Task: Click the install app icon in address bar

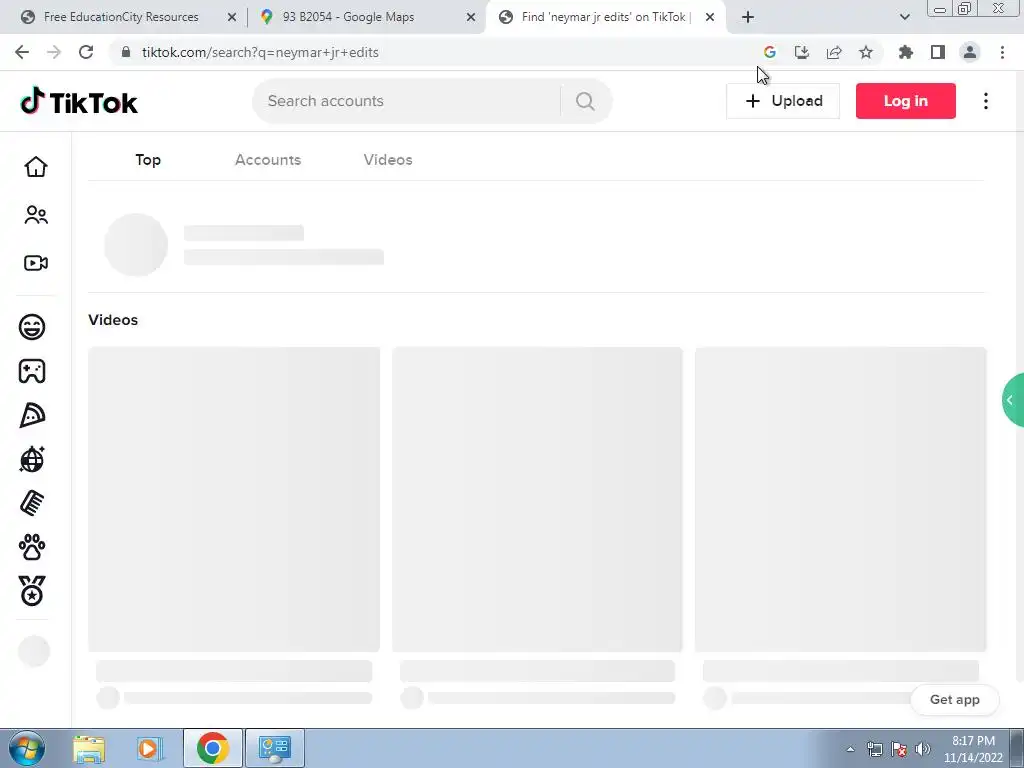Action: click(x=801, y=52)
